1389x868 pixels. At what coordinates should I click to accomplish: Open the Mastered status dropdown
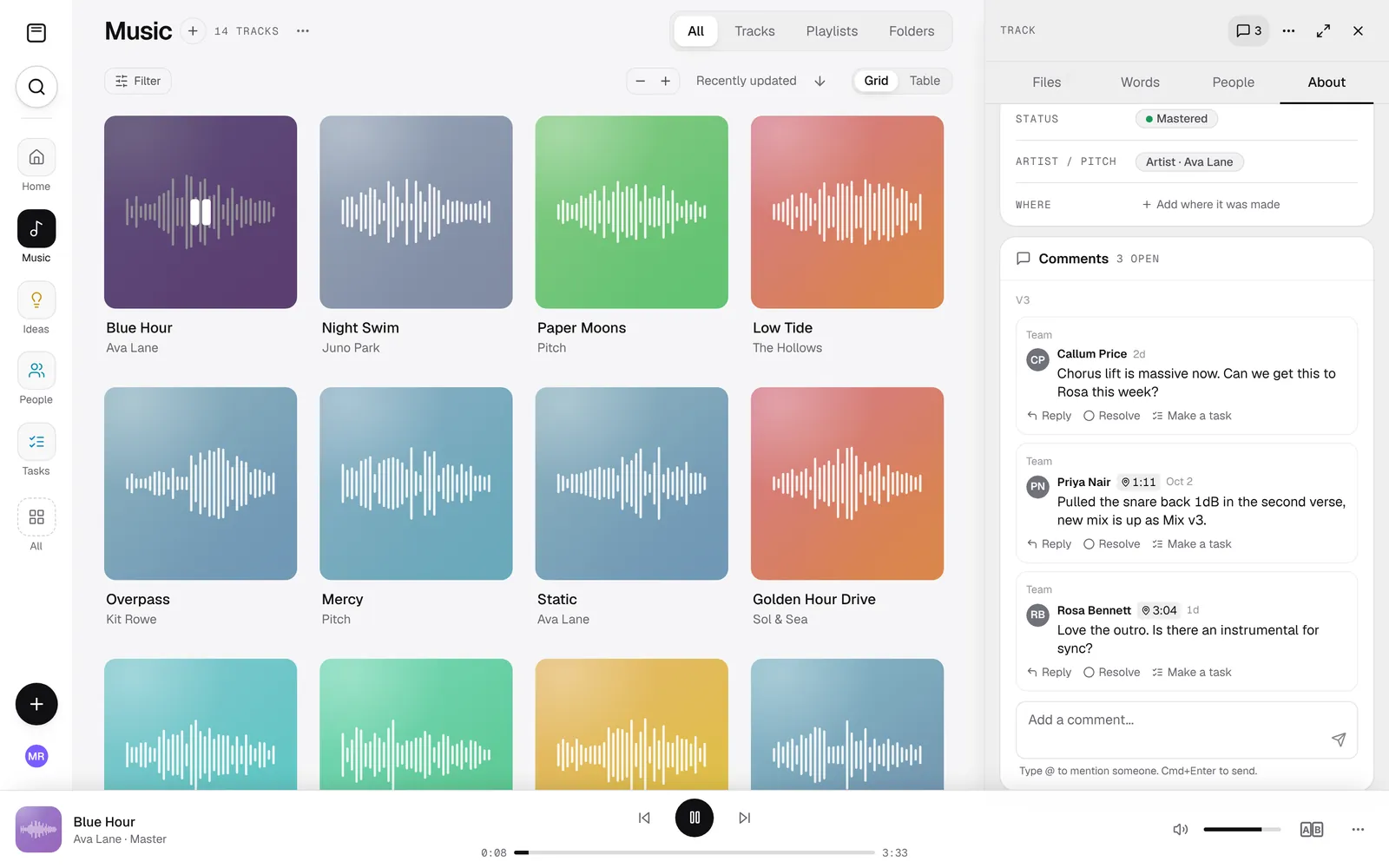[1176, 119]
